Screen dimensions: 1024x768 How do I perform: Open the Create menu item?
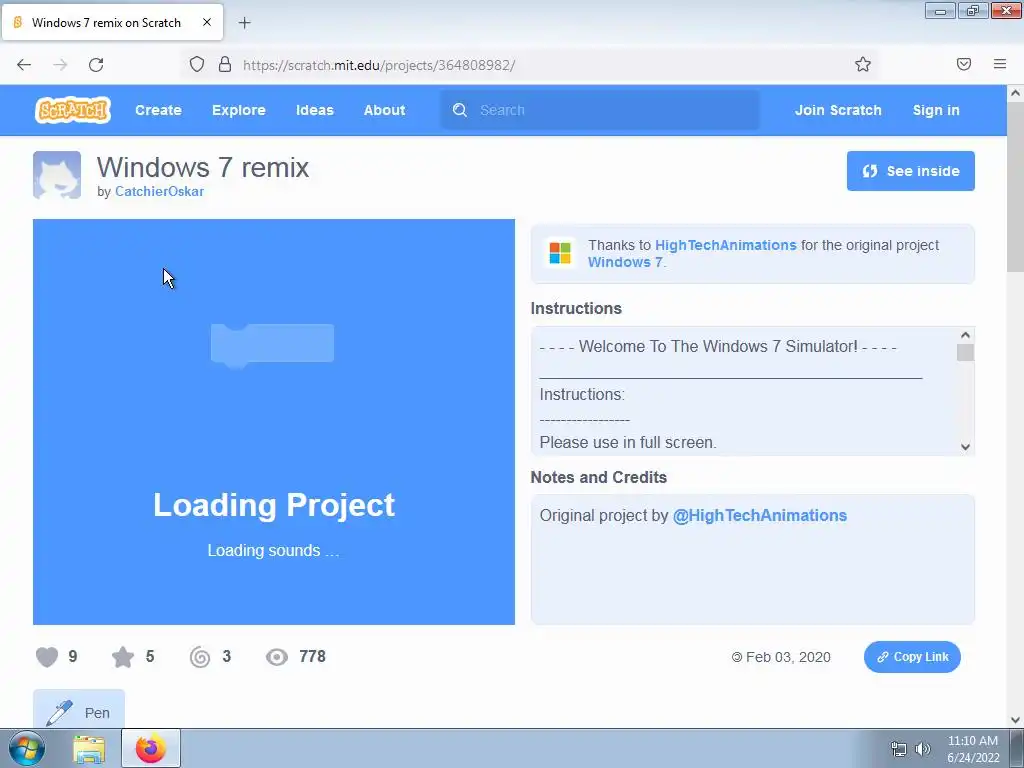[x=158, y=110]
